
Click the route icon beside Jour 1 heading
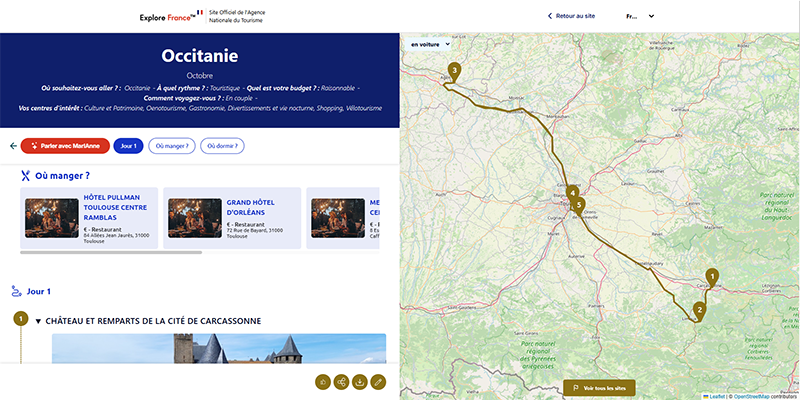[17, 291]
